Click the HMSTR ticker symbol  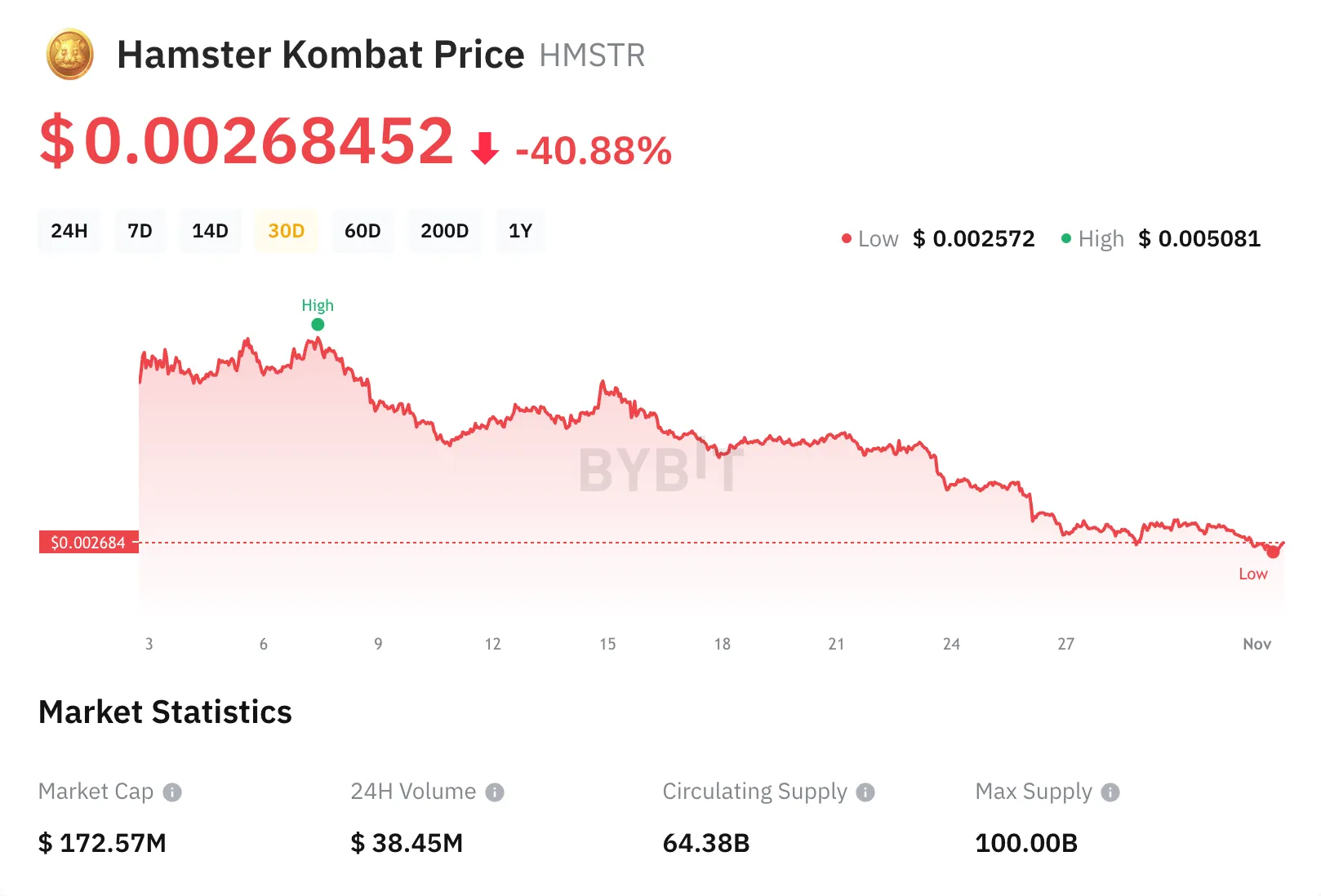click(592, 55)
